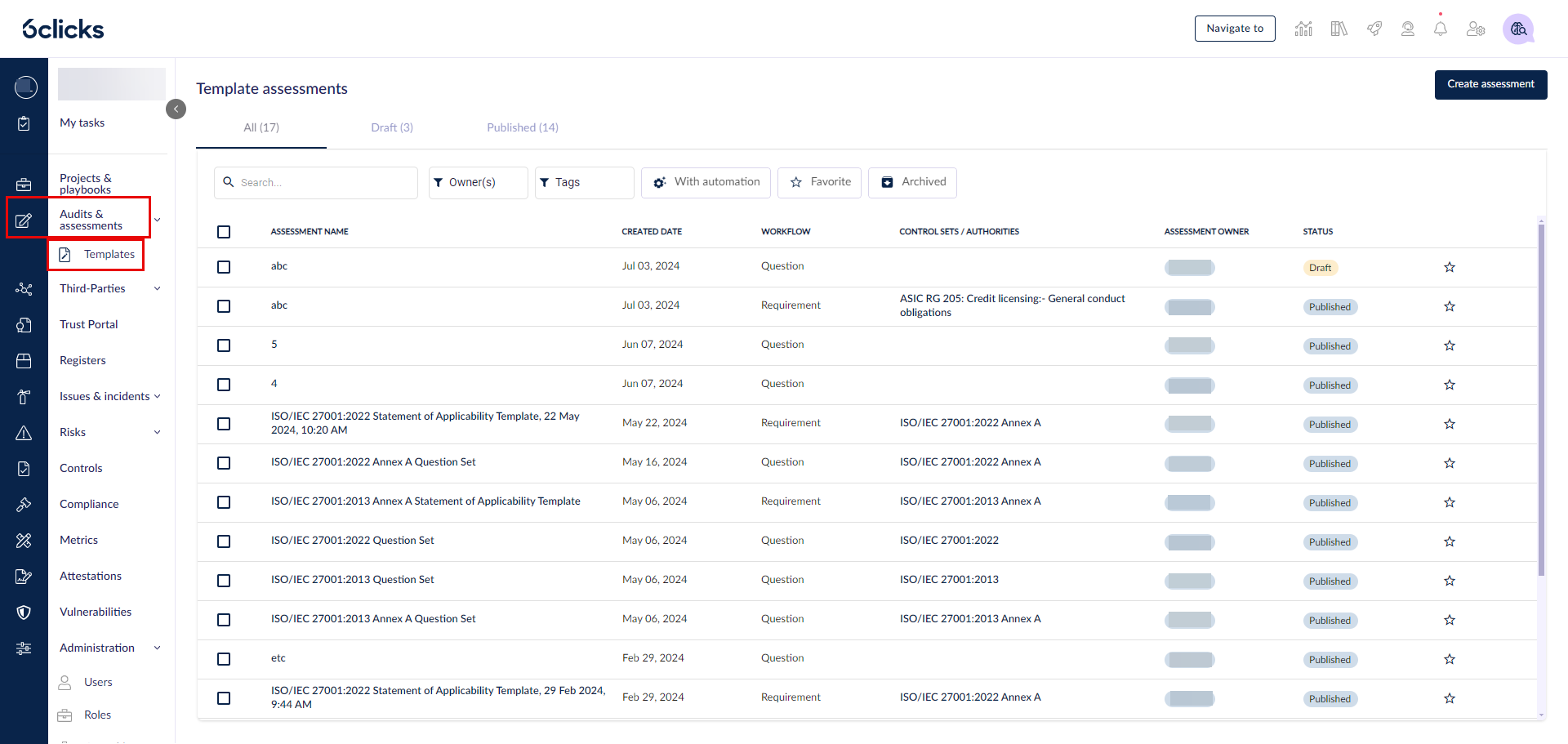This screenshot has height=744, width=1568.
Task: Filter by Favorite assessments
Action: click(x=819, y=182)
